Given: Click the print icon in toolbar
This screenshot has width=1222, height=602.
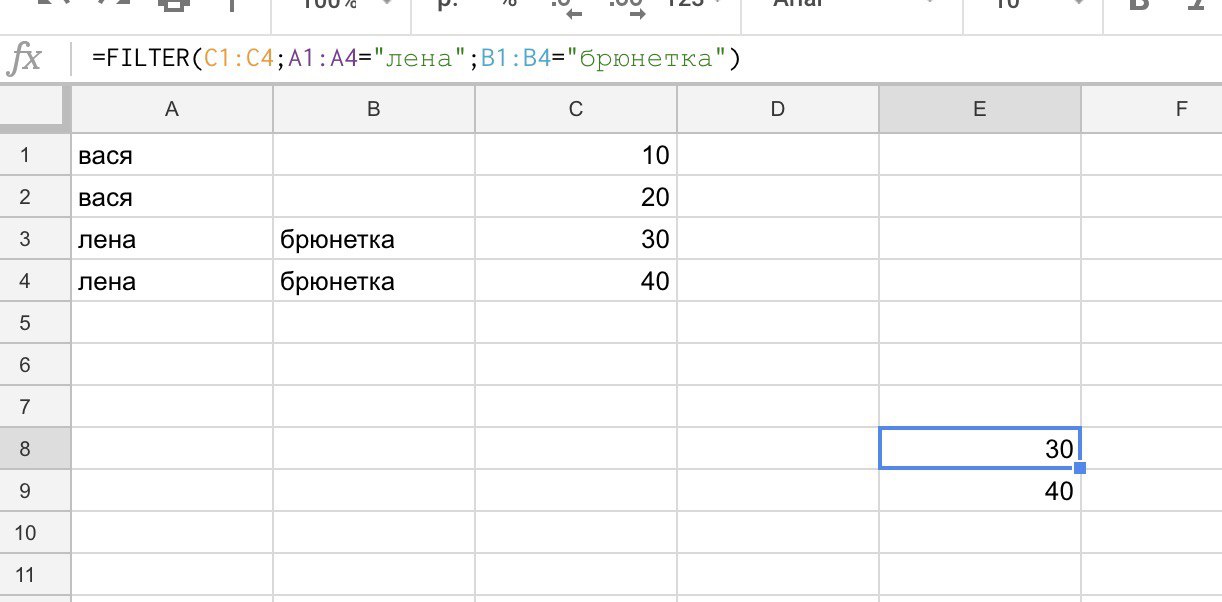Looking at the screenshot, I should click(174, 5).
